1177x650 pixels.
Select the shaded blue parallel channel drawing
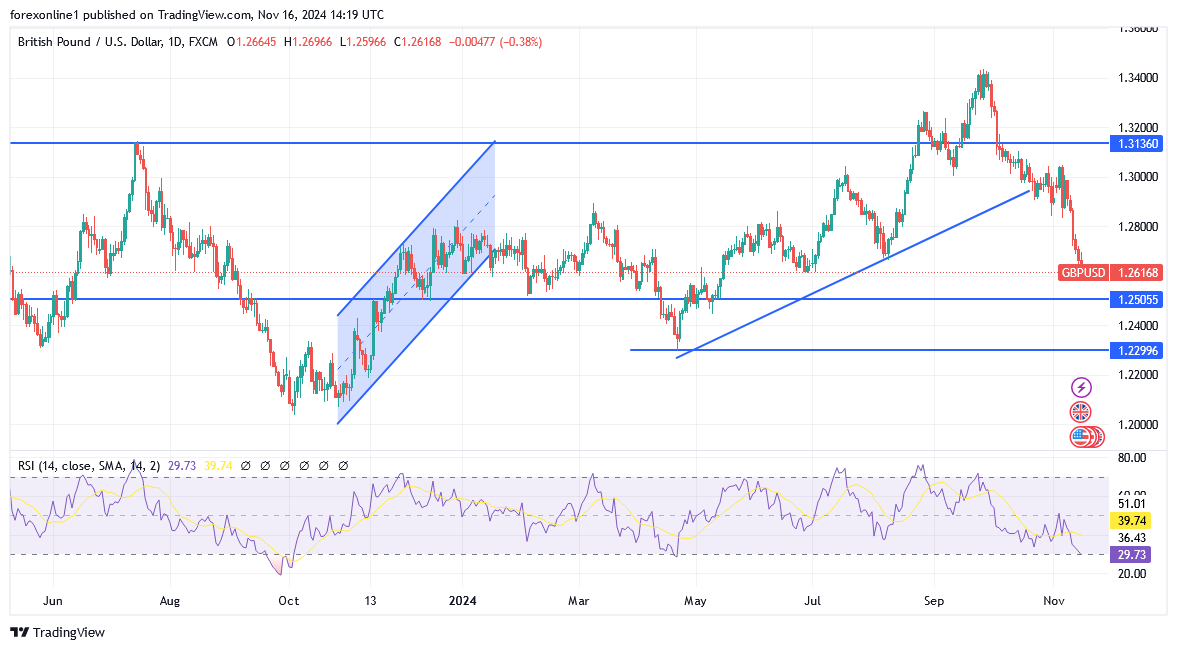[417, 281]
